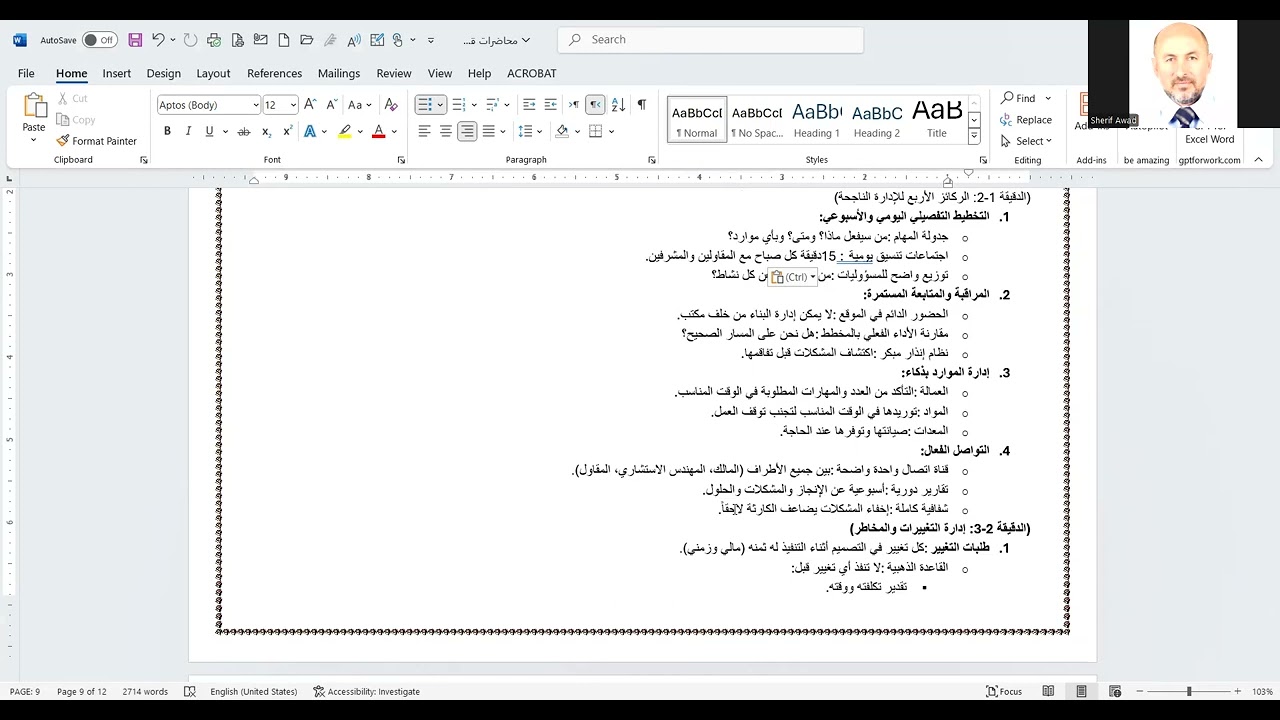
Task: Apply the yellow text highlight color
Action: (x=344, y=131)
